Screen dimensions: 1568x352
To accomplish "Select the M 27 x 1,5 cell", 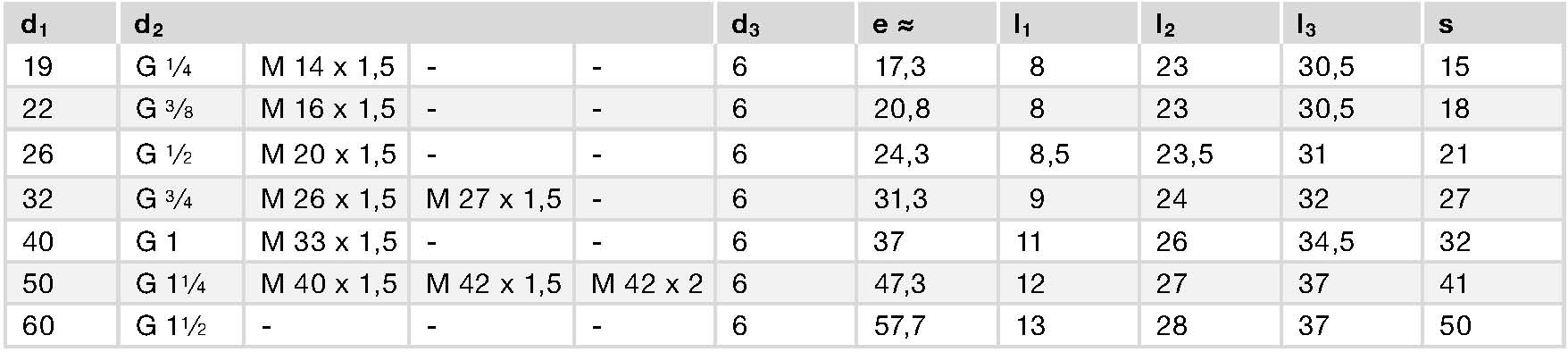I will click(492, 198).
